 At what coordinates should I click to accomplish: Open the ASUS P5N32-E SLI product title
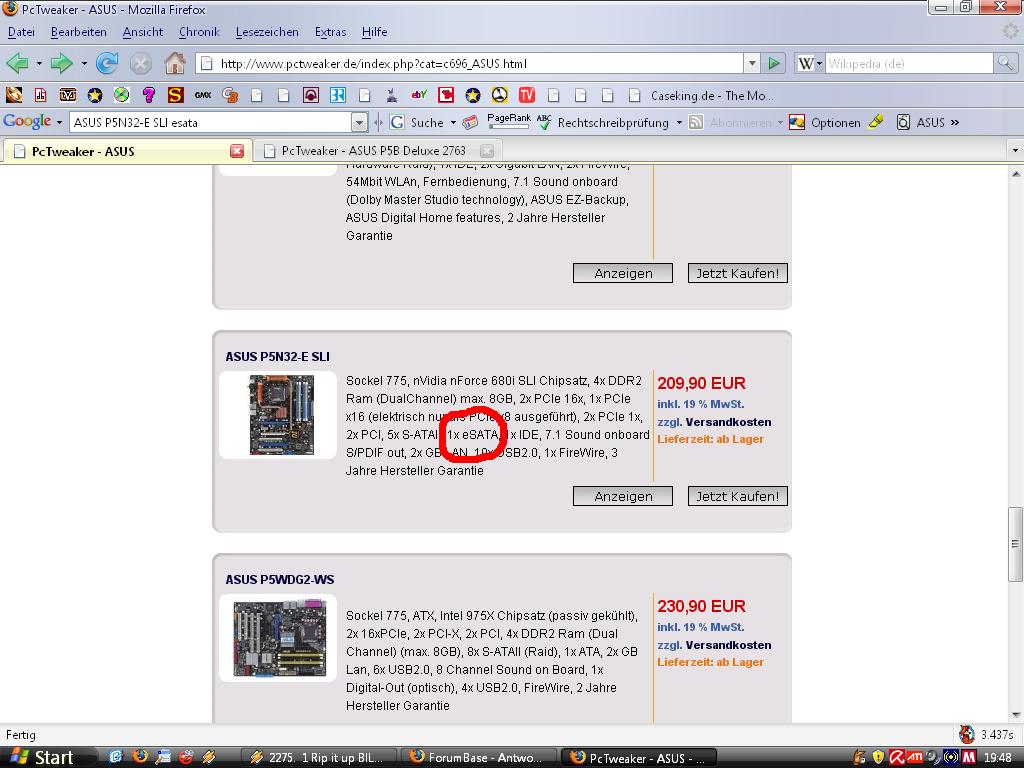click(278, 357)
